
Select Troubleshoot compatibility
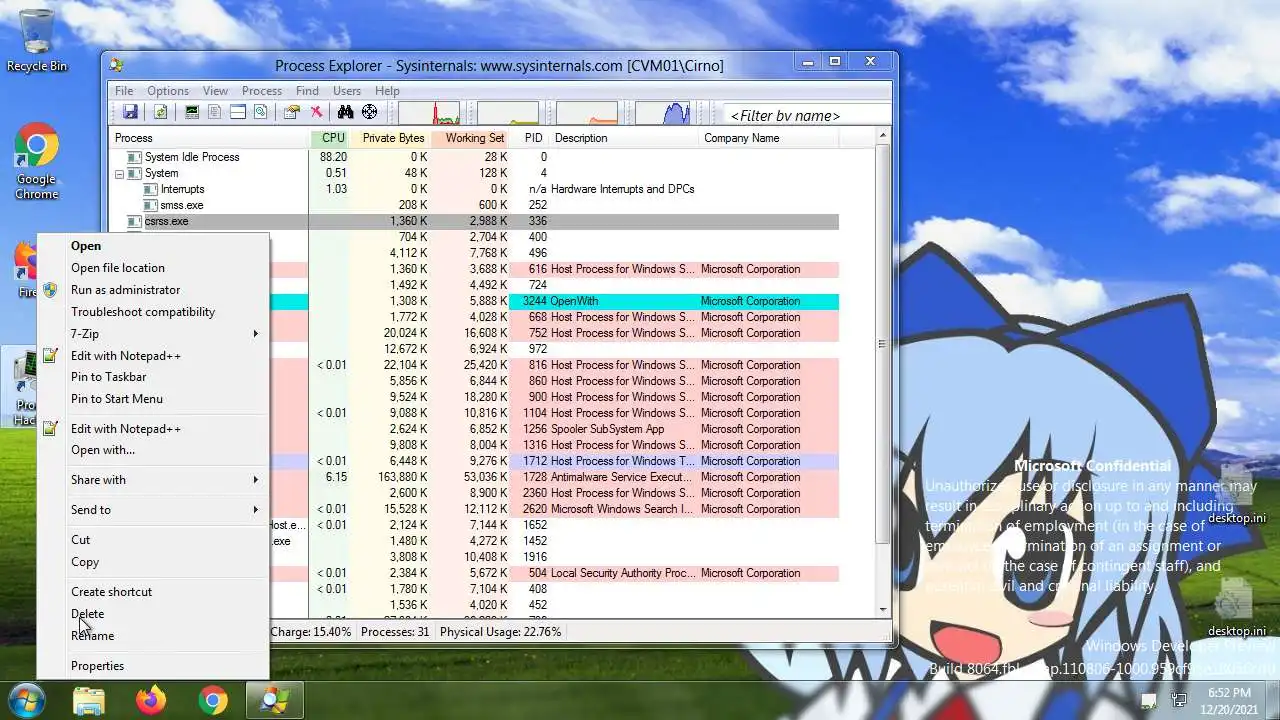pos(153,312)
